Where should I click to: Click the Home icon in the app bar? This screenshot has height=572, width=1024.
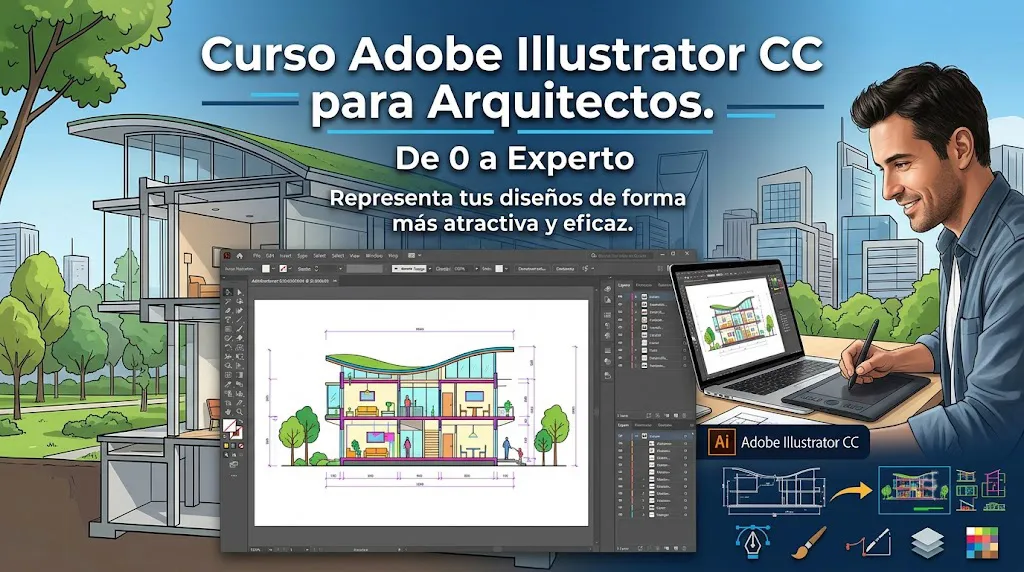pos(240,256)
